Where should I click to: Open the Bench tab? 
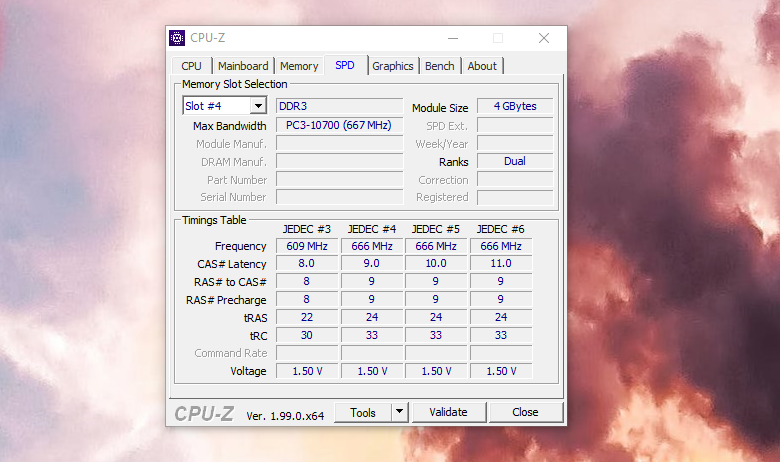tap(440, 66)
